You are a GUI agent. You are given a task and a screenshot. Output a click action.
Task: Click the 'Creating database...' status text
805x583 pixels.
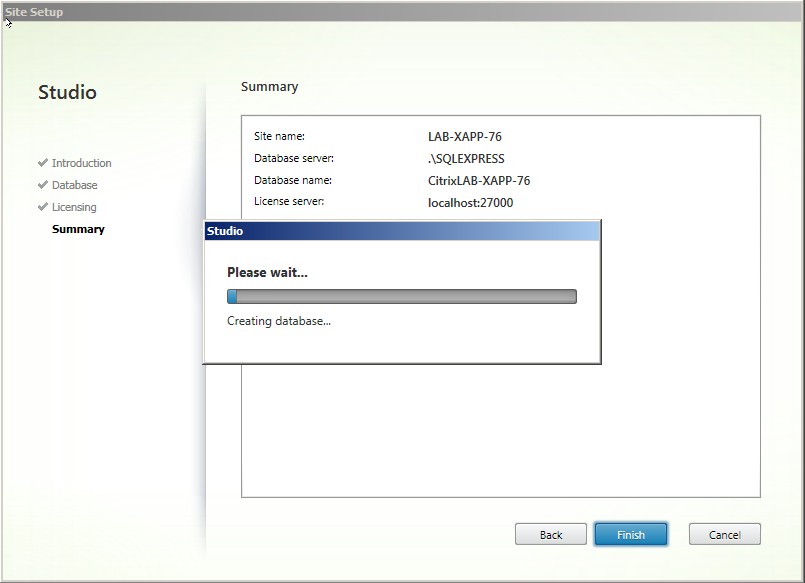tap(279, 321)
